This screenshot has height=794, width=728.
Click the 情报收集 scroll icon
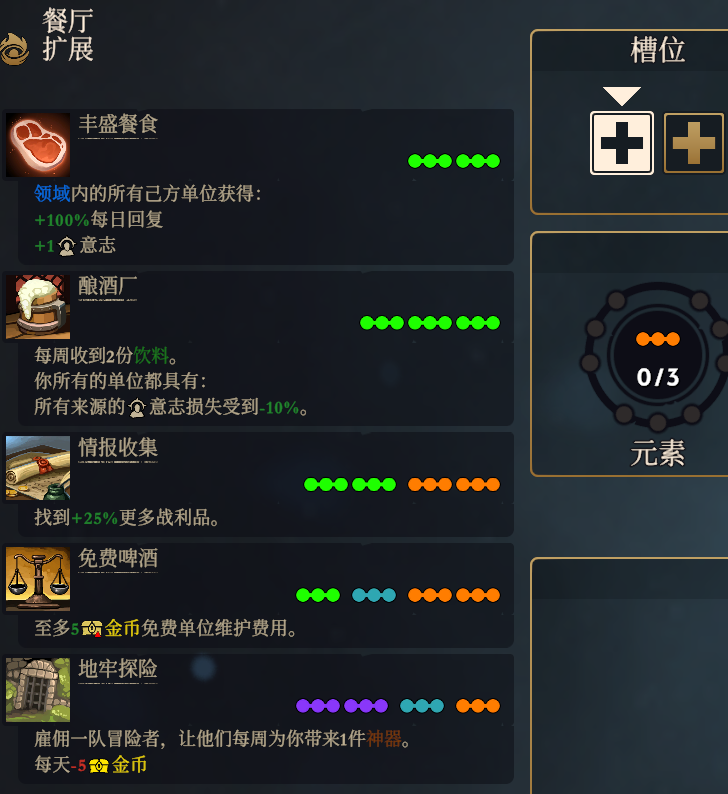38,468
